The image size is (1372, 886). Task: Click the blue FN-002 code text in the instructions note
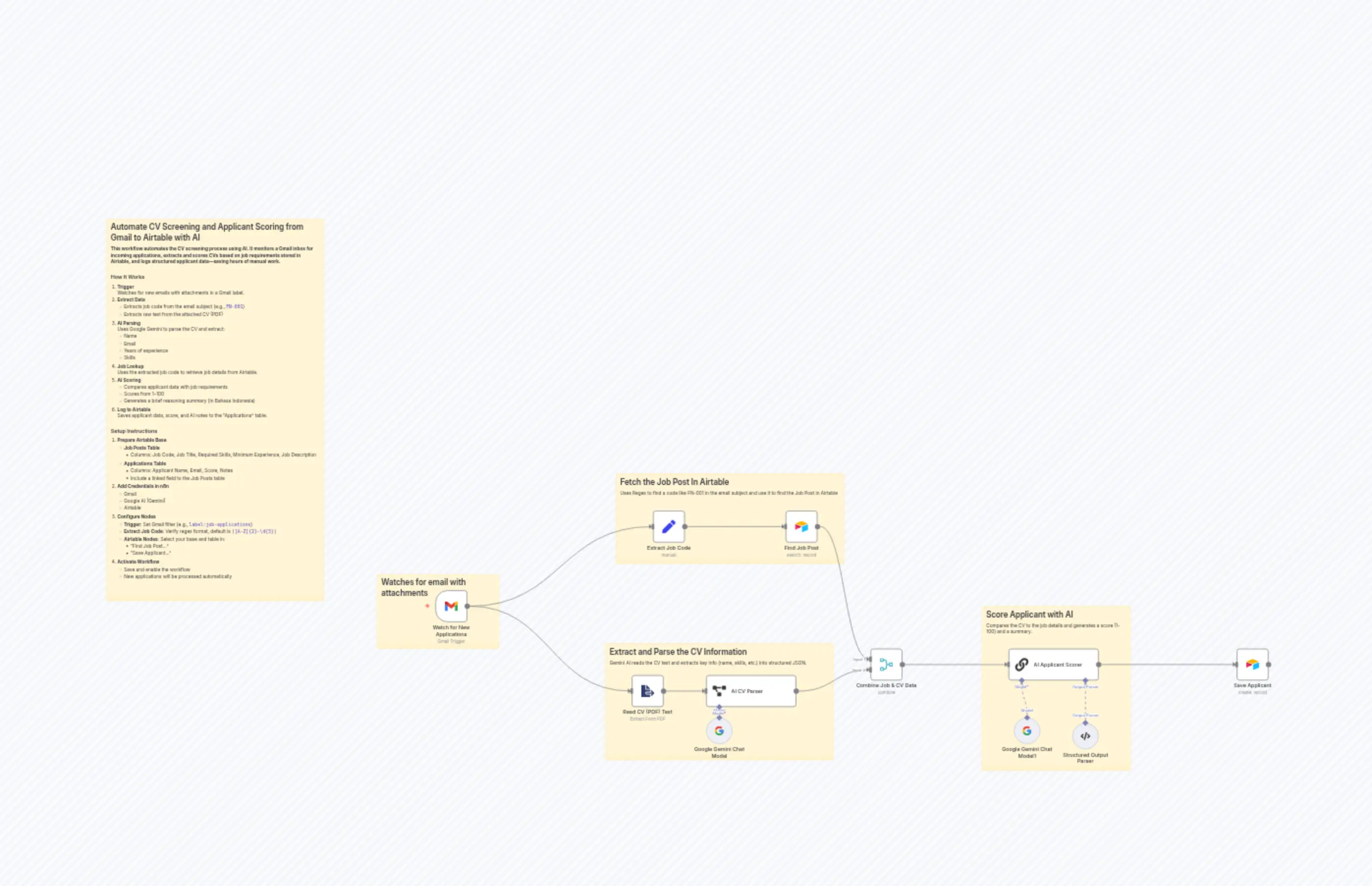[x=235, y=307]
